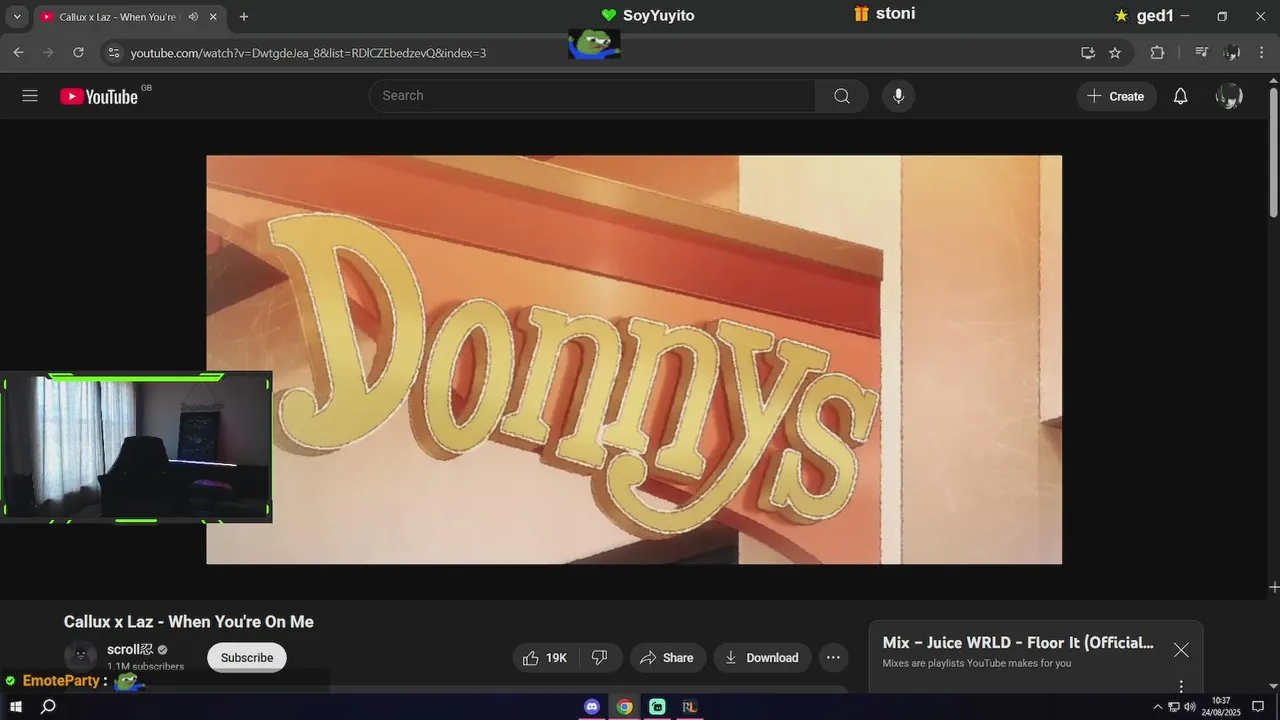Open a new browser tab
The image size is (1280, 720).
coord(244,17)
